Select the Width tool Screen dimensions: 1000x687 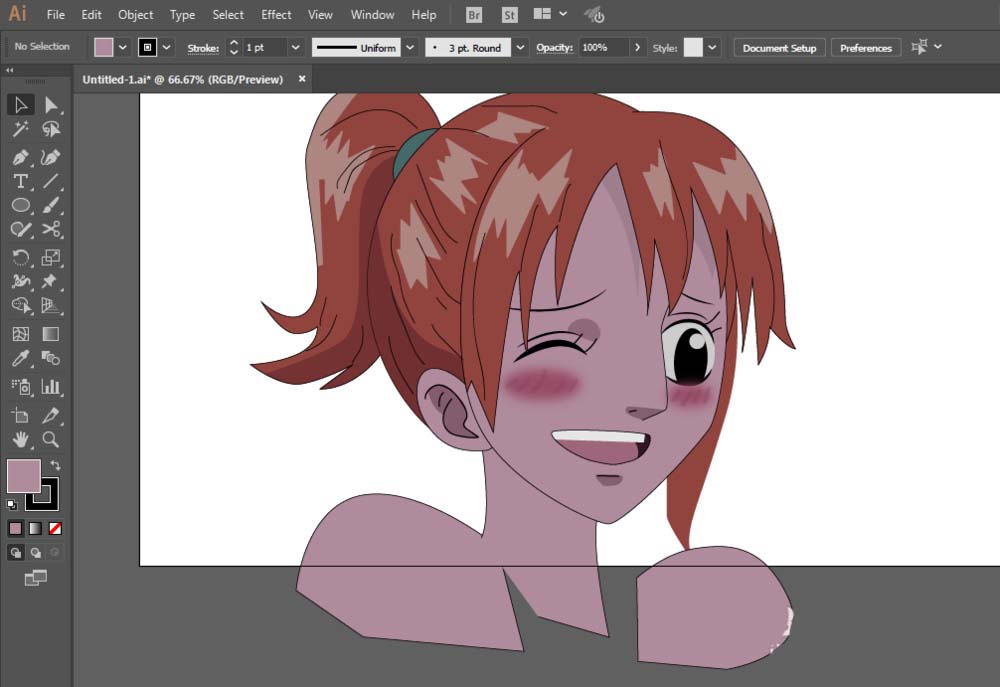click(20, 281)
